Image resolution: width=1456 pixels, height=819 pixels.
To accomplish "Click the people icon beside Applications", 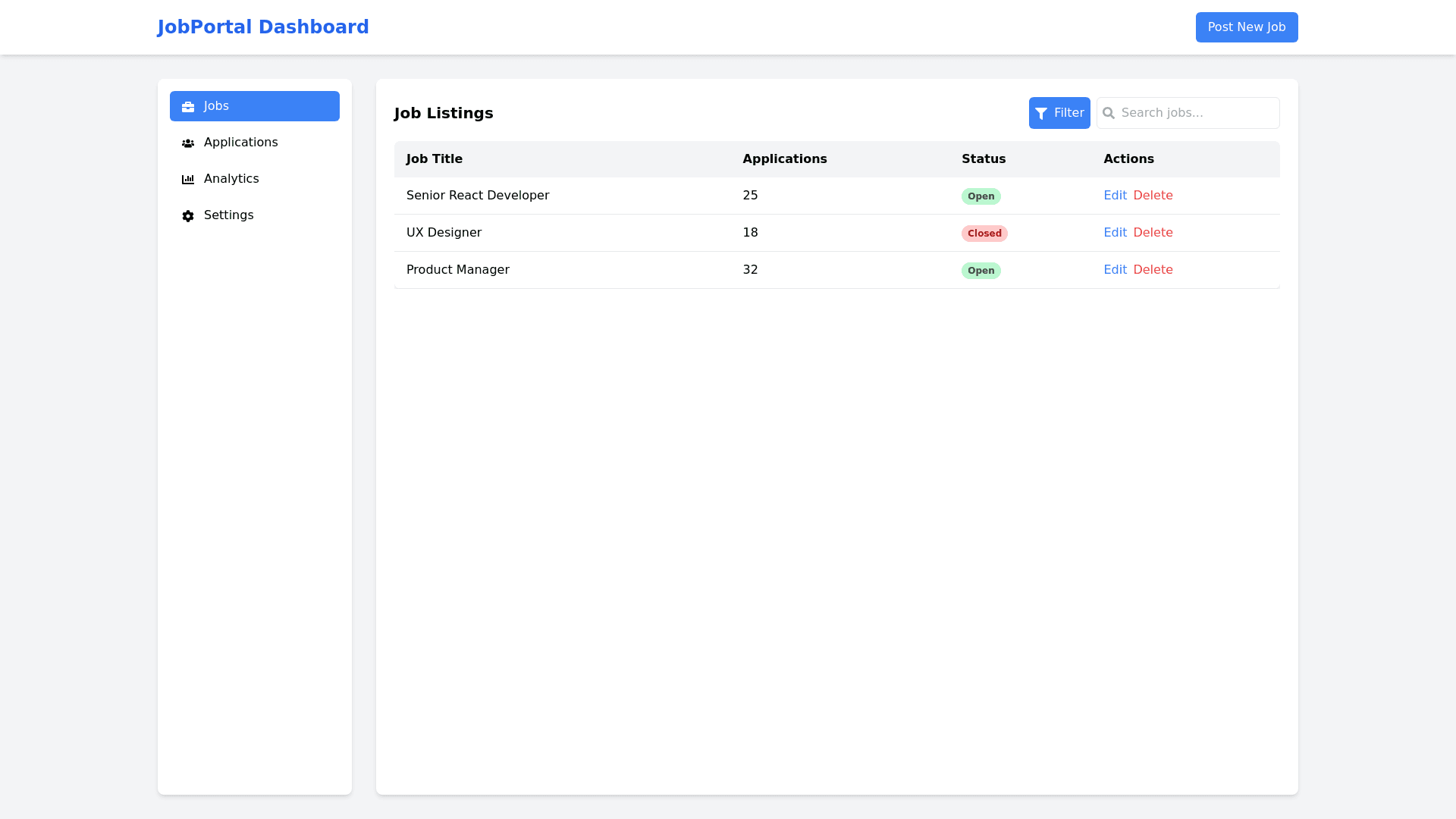I will 188,143.
